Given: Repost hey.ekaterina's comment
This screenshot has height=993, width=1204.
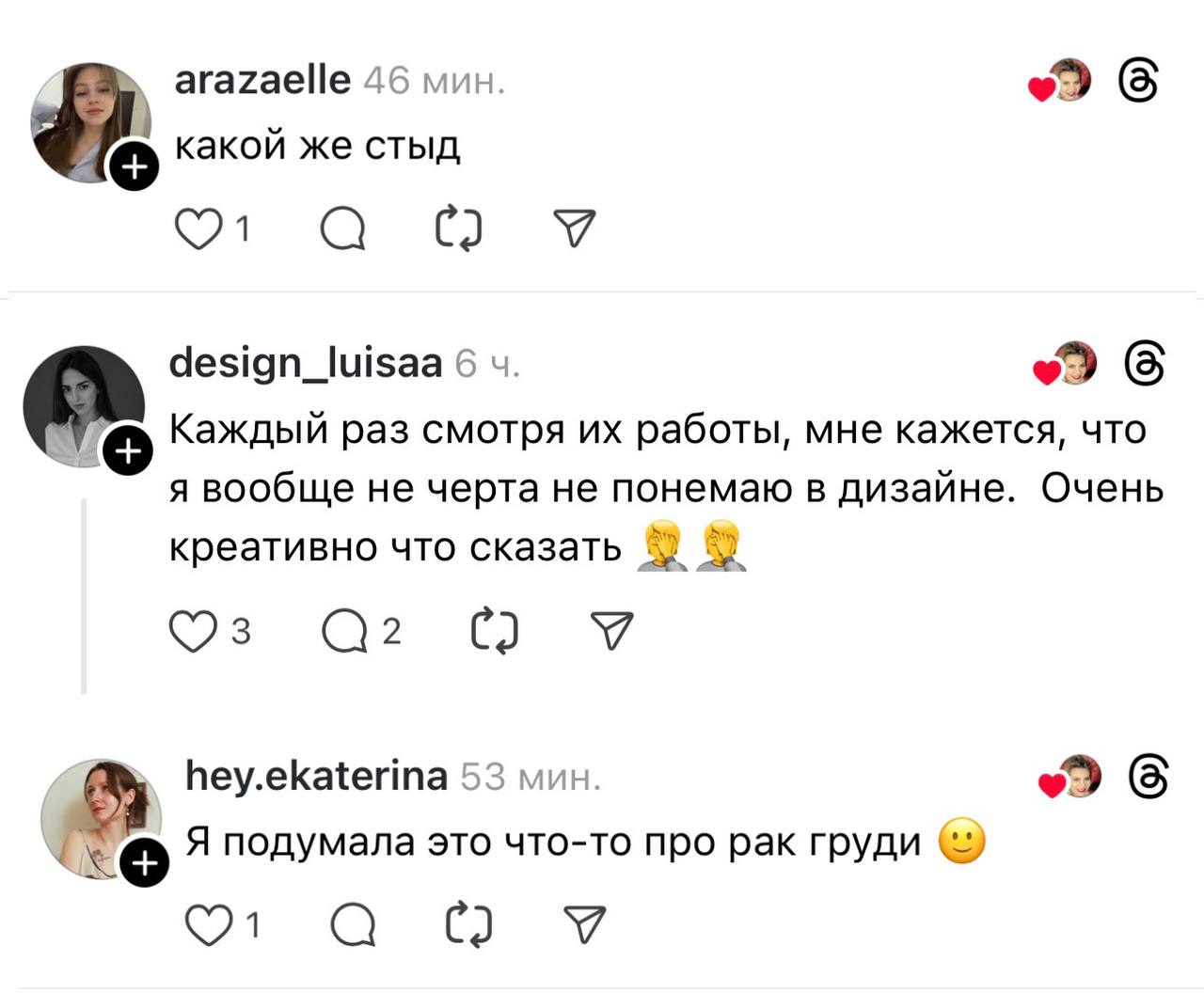Looking at the screenshot, I should pyautogui.click(x=468, y=926).
